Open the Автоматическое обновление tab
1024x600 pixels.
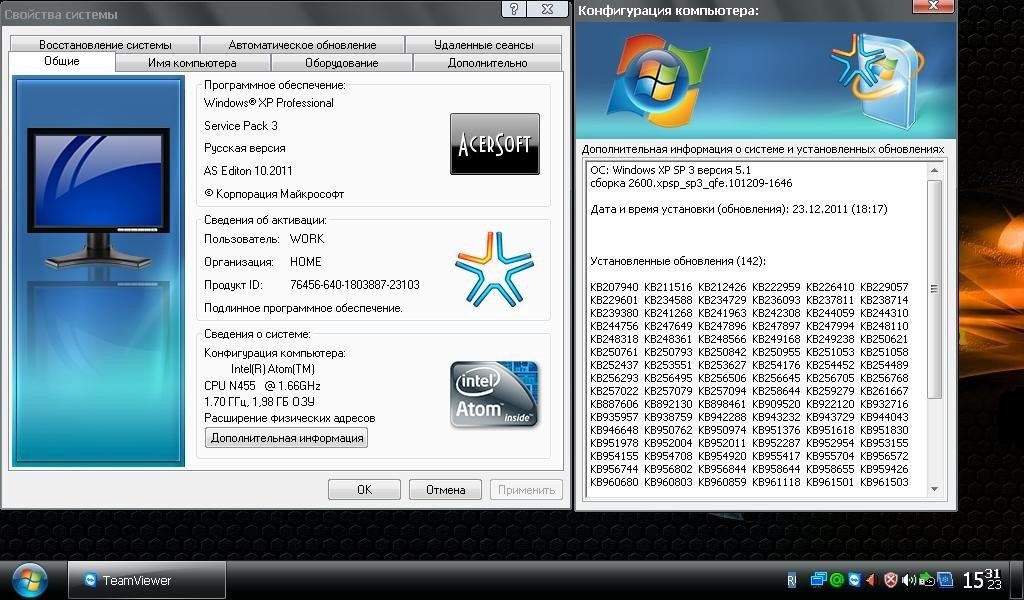[x=302, y=44]
